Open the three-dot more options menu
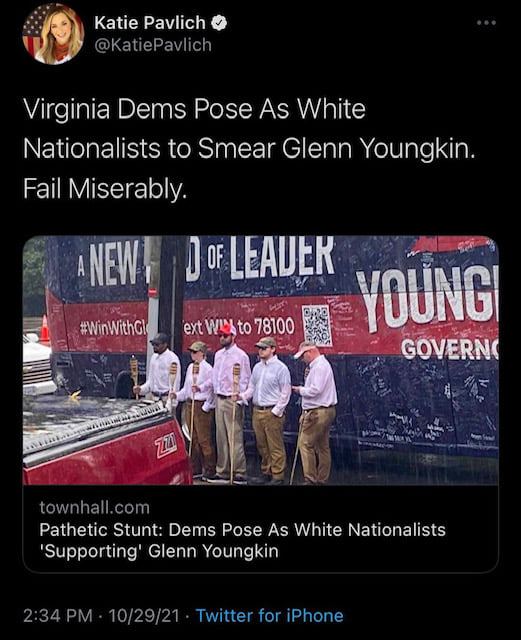 pyautogui.click(x=486, y=22)
